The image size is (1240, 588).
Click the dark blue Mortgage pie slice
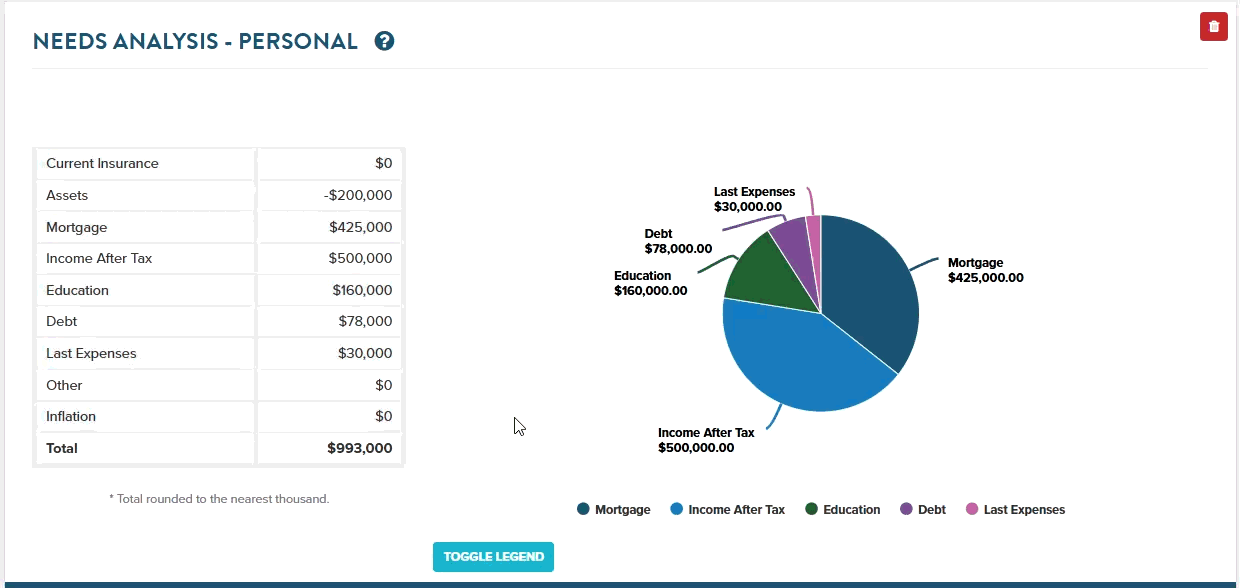(870, 290)
